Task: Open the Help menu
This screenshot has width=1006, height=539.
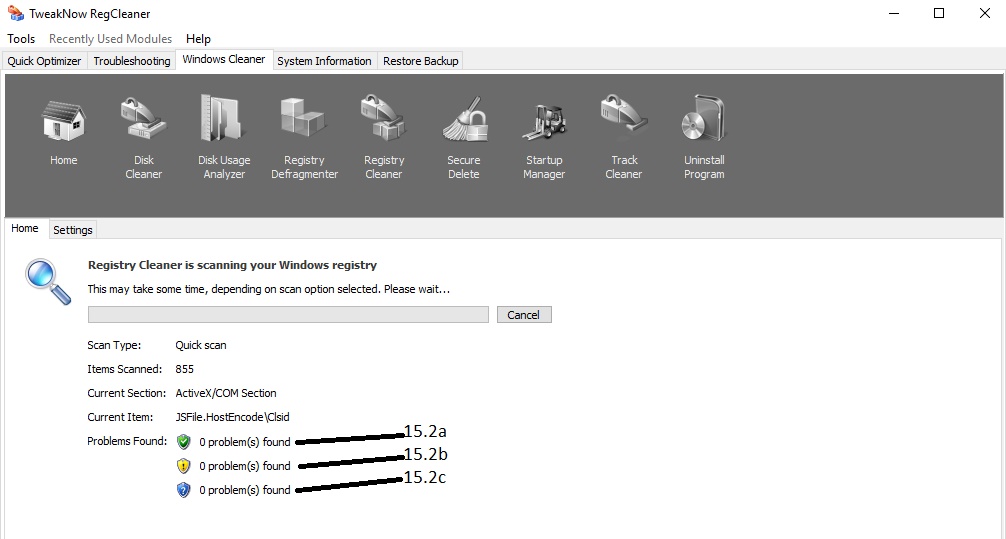Action: coord(198,38)
